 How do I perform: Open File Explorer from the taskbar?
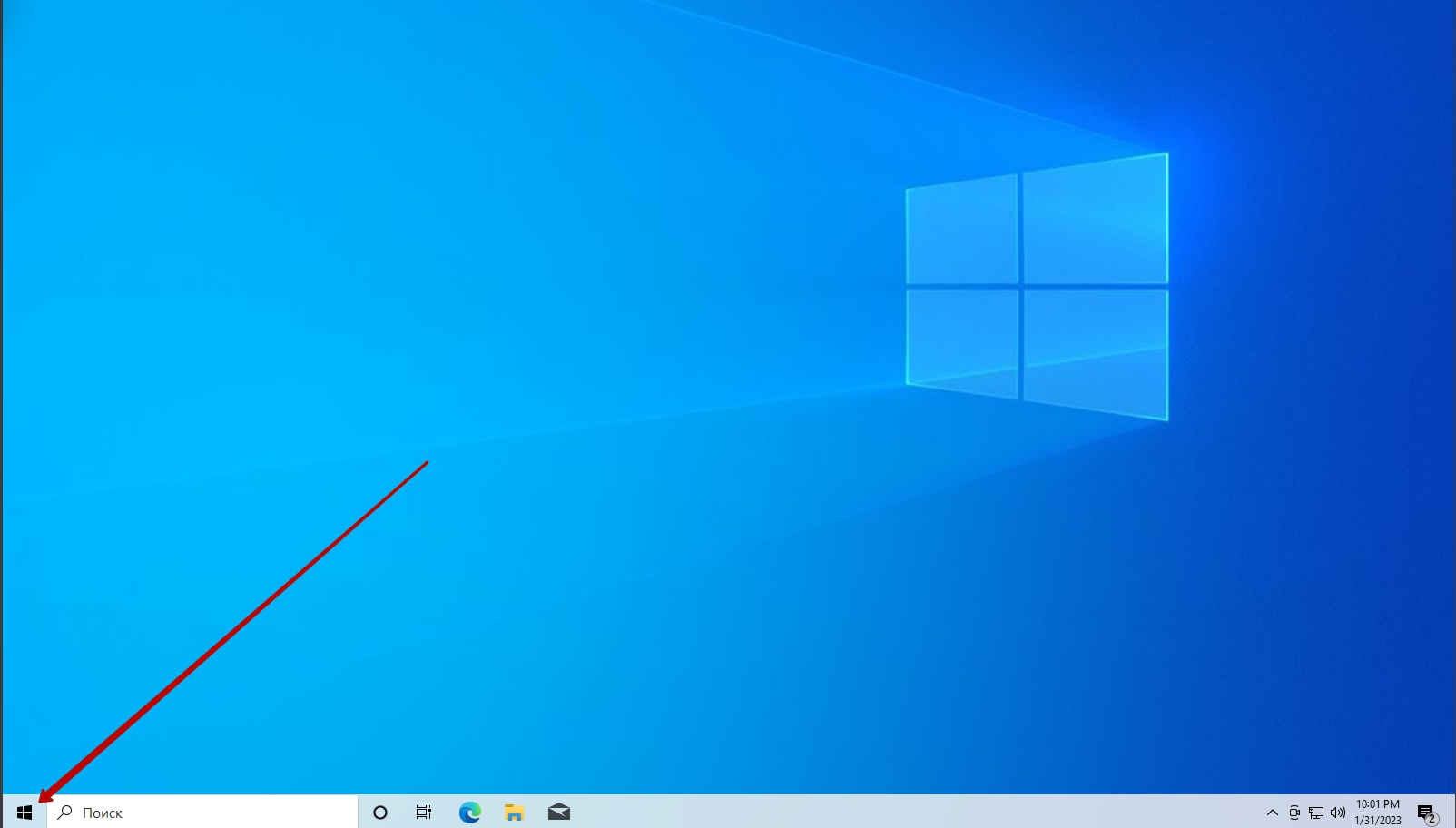tap(514, 813)
